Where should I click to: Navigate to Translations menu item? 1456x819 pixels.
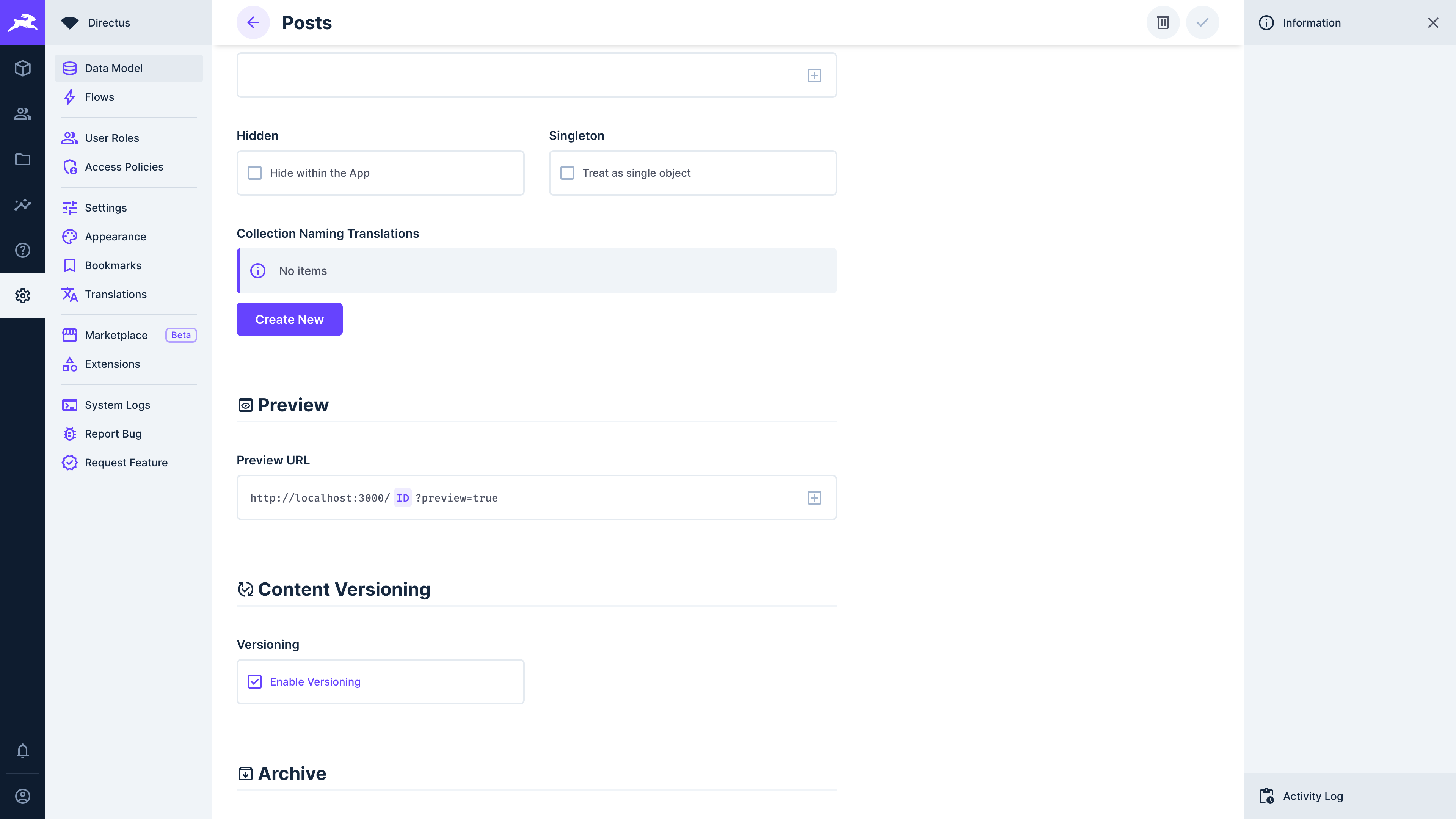coord(116,294)
